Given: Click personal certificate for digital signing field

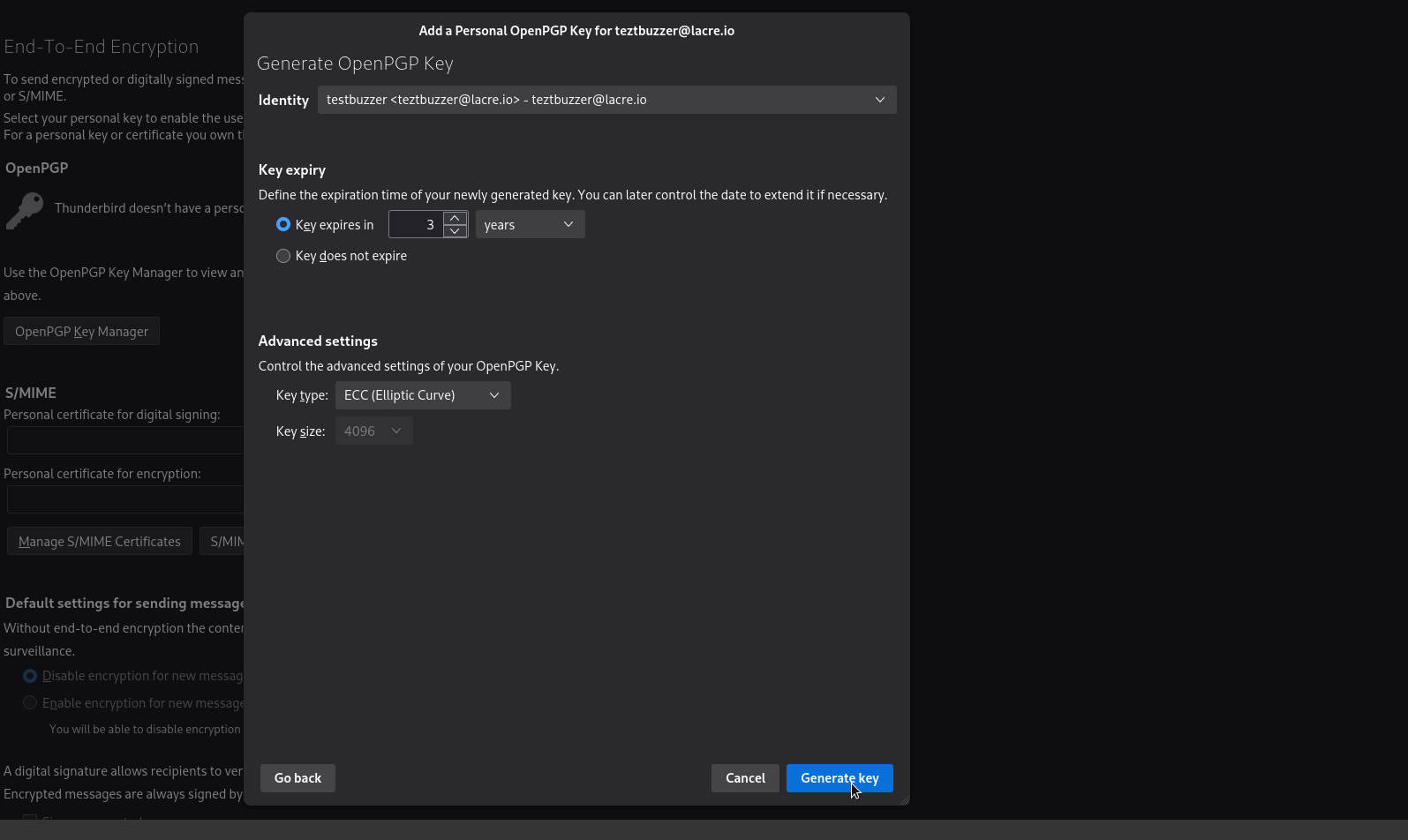Looking at the screenshot, I should pos(125,440).
